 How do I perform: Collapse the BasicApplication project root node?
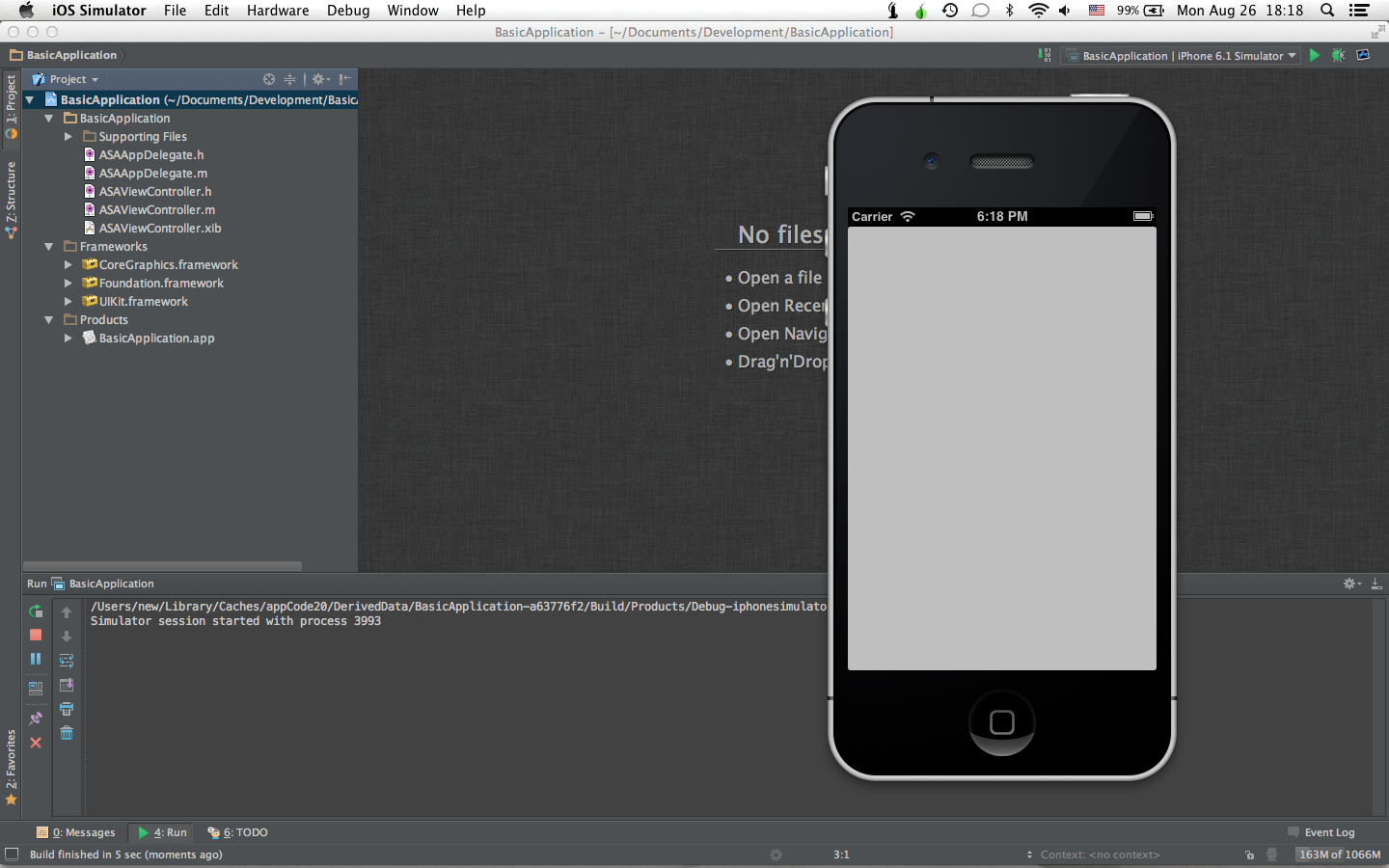point(30,100)
